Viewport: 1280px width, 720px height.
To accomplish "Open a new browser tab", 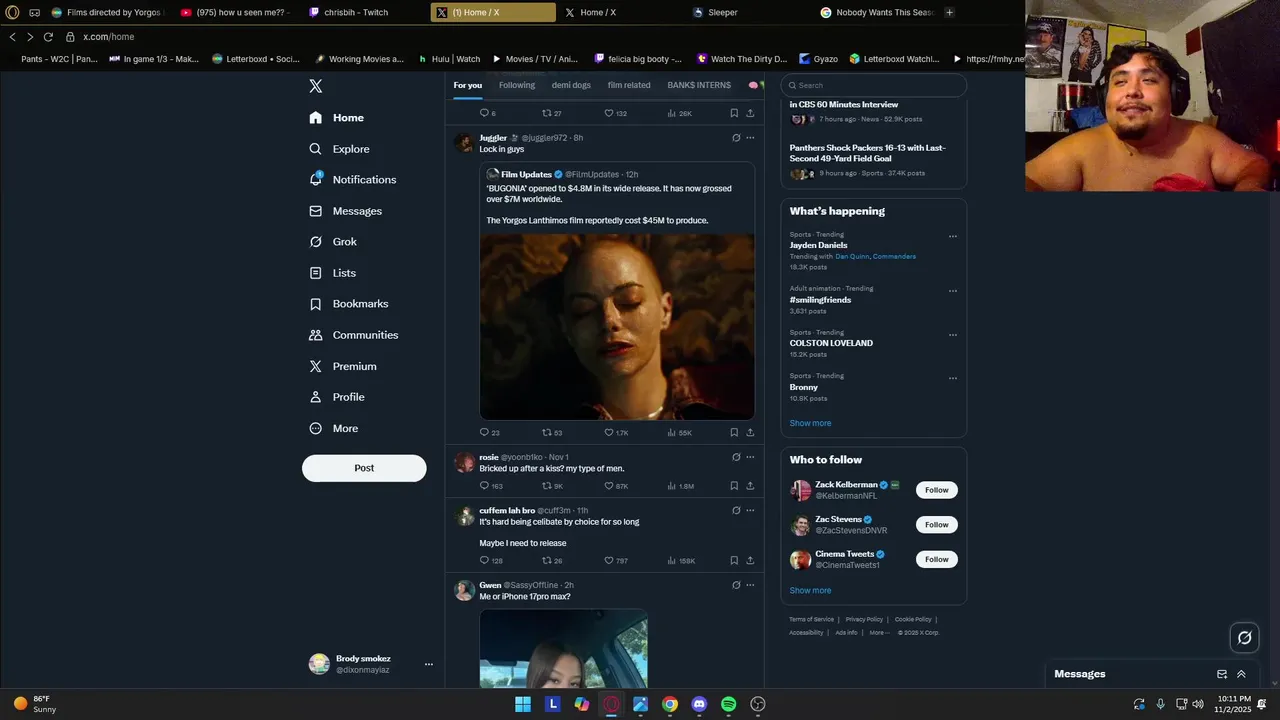I will coord(949,12).
